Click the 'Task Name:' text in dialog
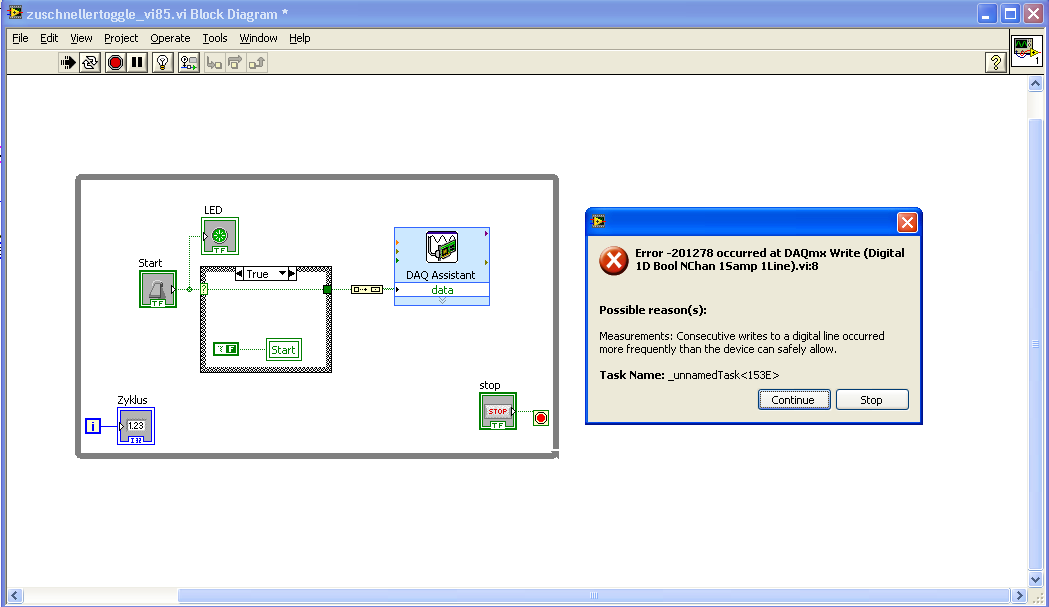Screen dimensions: 1049x607 click(632, 375)
